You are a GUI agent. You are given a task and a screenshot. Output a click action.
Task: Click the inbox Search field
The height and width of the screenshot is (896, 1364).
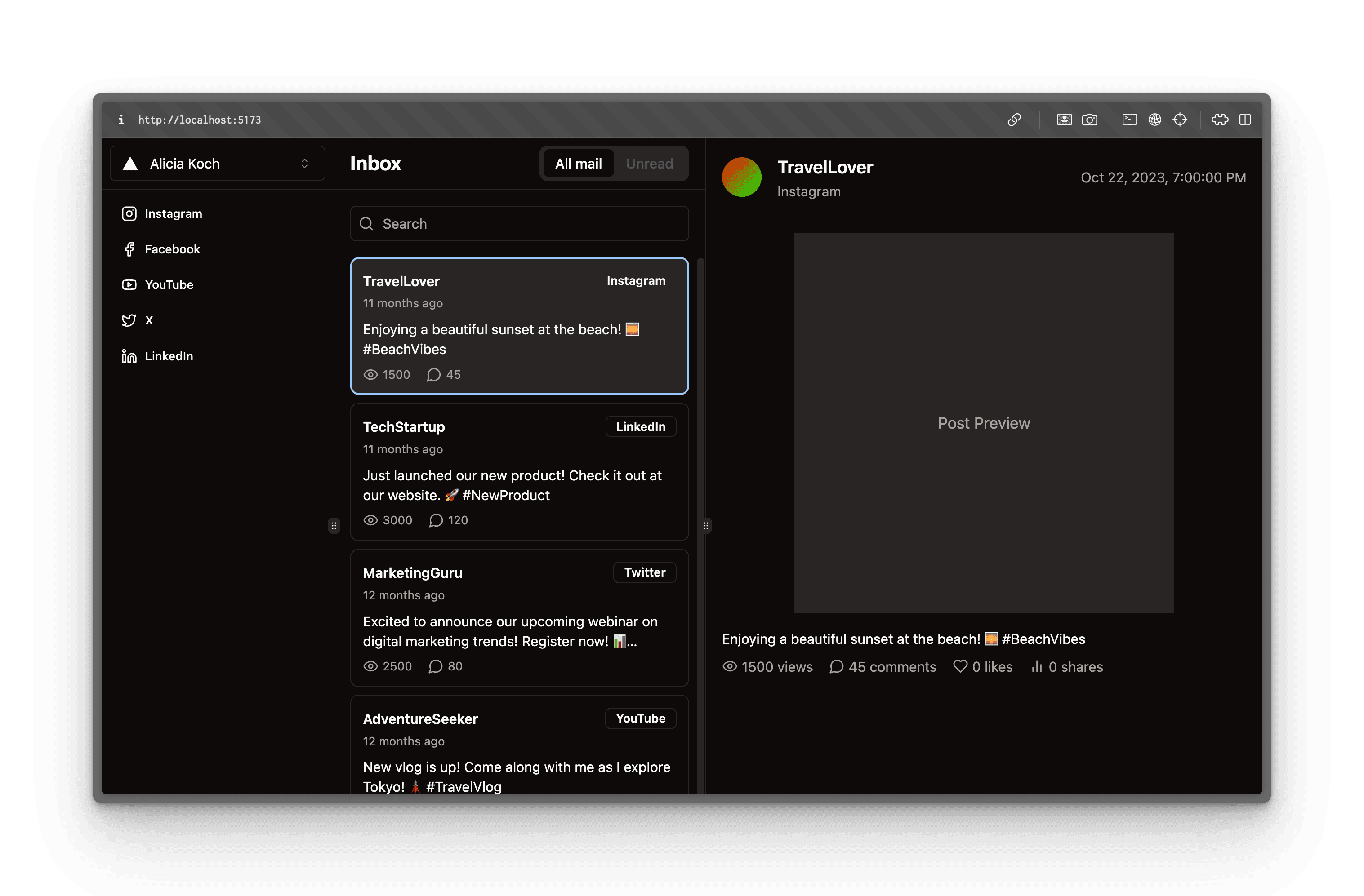point(519,223)
